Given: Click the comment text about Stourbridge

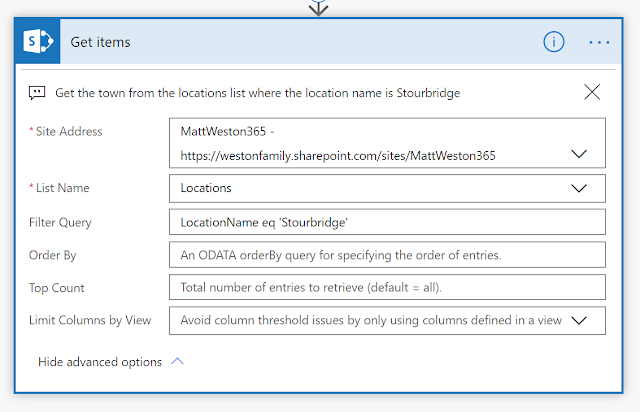Looking at the screenshot, I should 258,93.
